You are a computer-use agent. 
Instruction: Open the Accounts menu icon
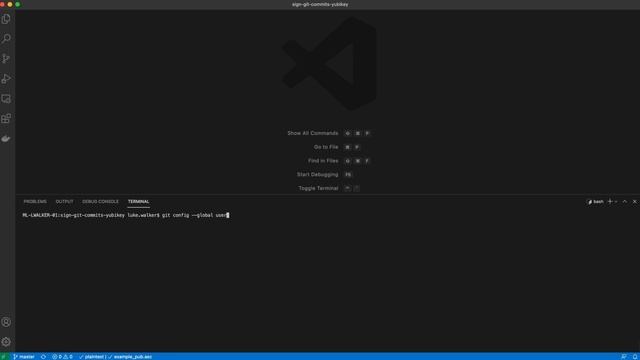[x=6, y=322]
